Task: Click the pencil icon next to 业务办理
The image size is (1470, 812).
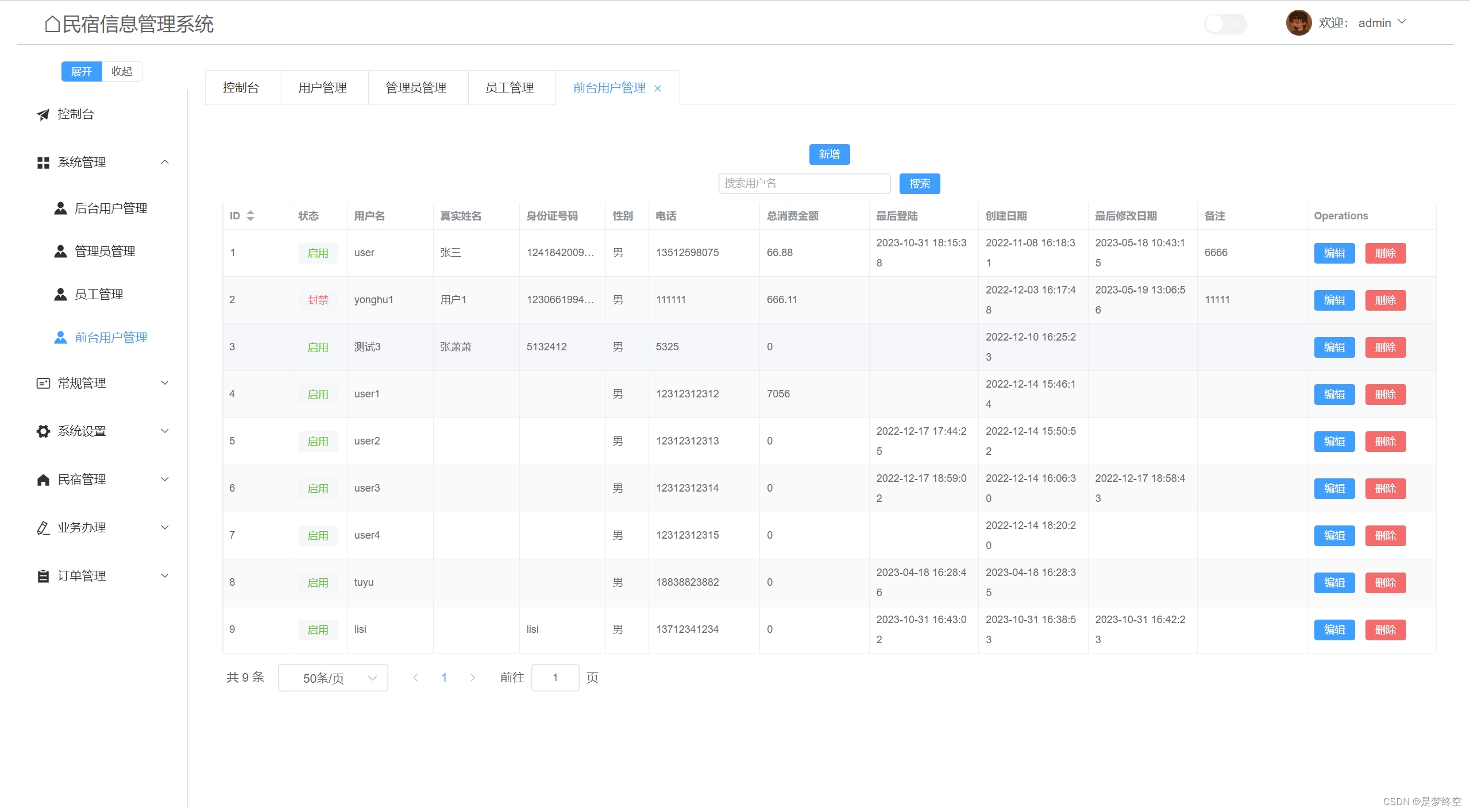Action: coord(43,528)
